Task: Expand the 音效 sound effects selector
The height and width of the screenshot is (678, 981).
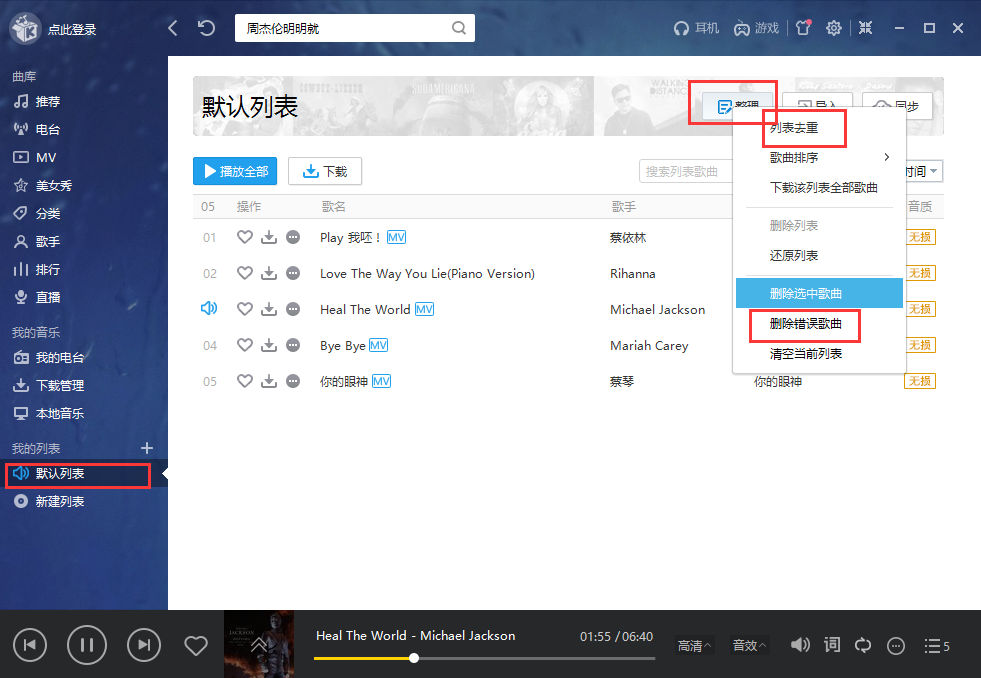Action: tap(749, 646)
